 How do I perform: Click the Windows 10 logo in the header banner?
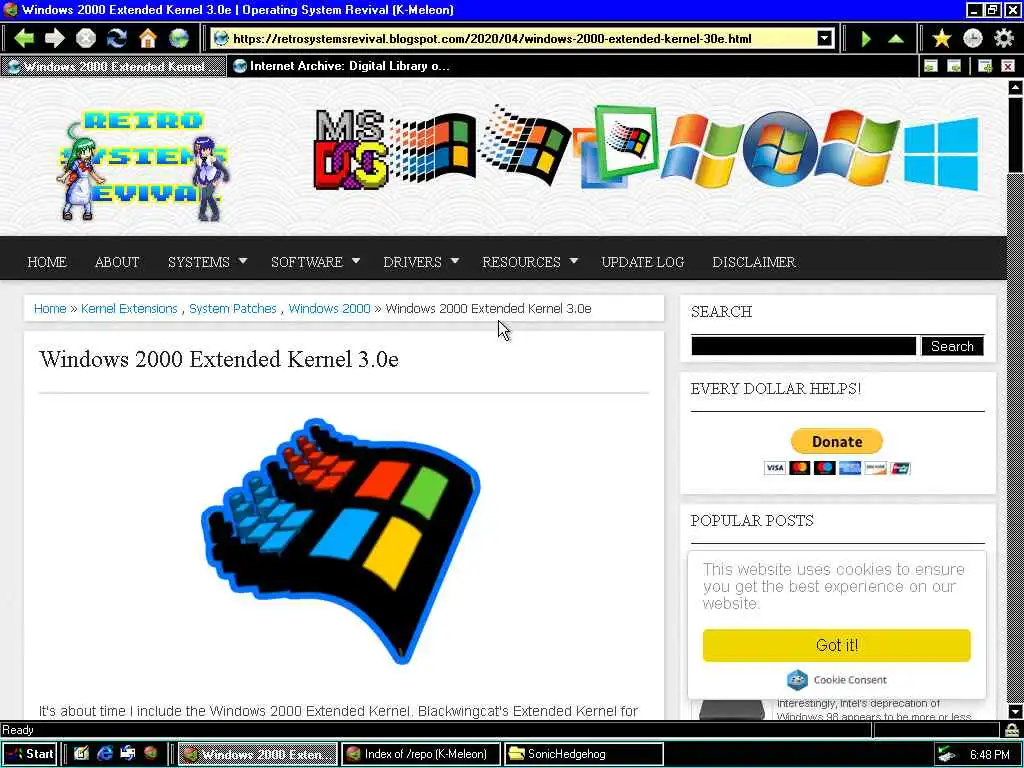click(x=941, y=154)
